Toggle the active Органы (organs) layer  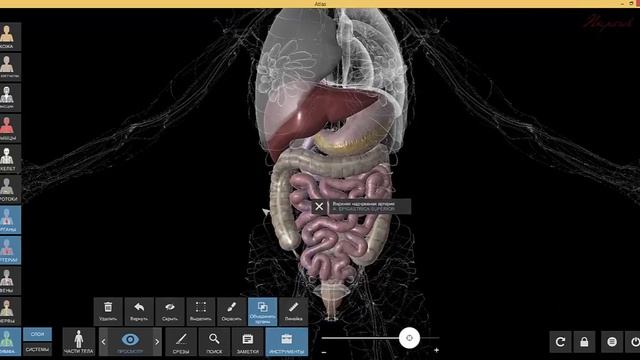point(10,220)
